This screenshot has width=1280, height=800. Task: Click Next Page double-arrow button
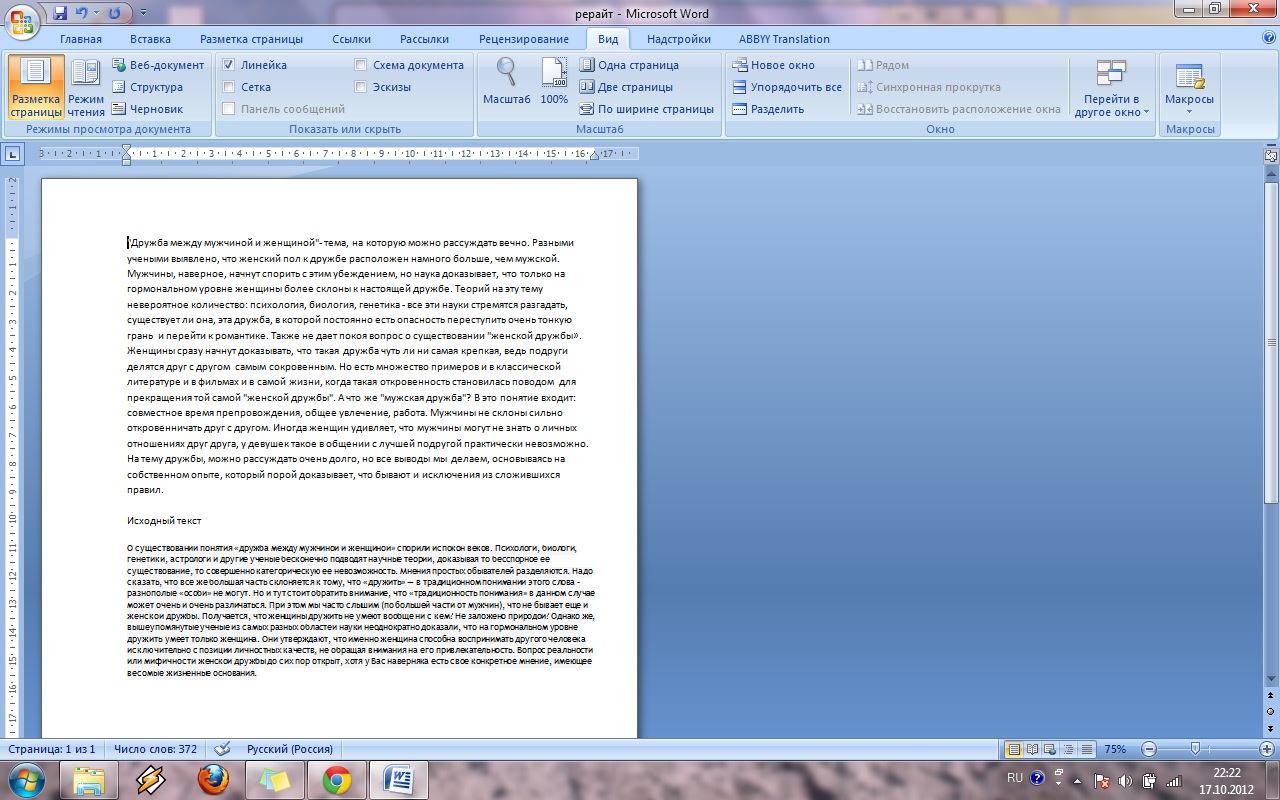pos(1271,727)
